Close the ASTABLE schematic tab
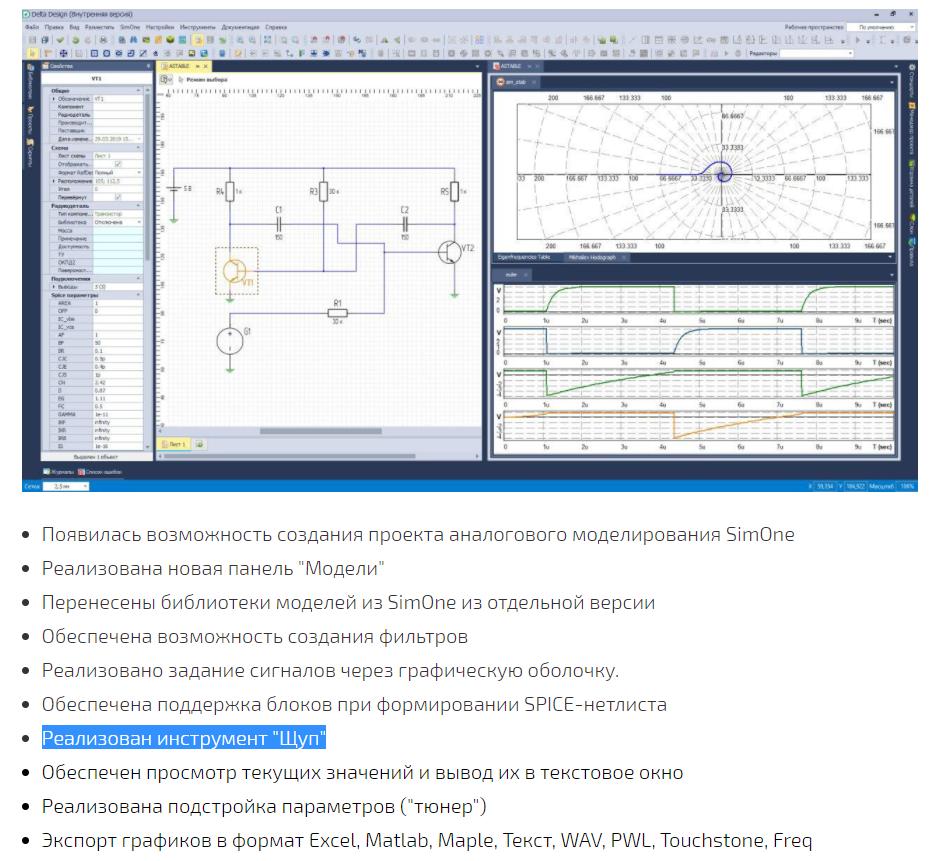939x861 pixels. coord(205,66)
